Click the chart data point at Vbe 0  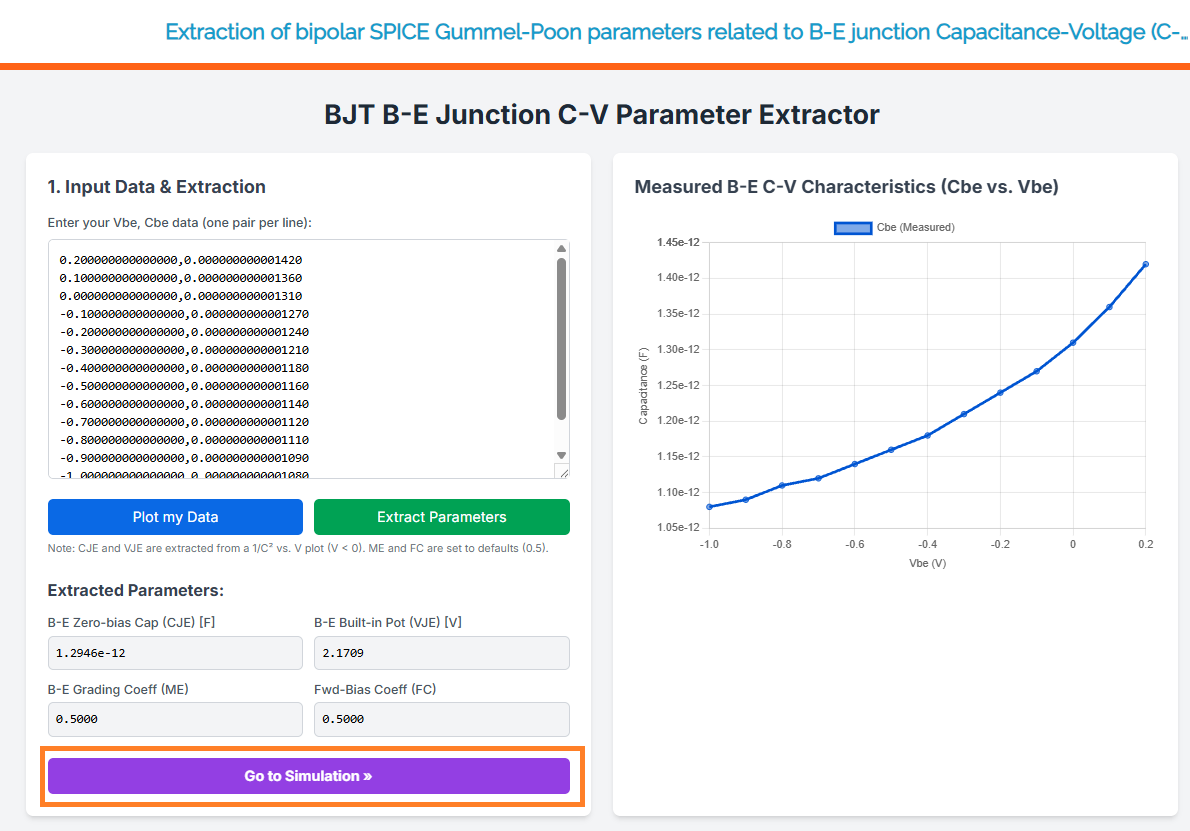point(1073,343)
